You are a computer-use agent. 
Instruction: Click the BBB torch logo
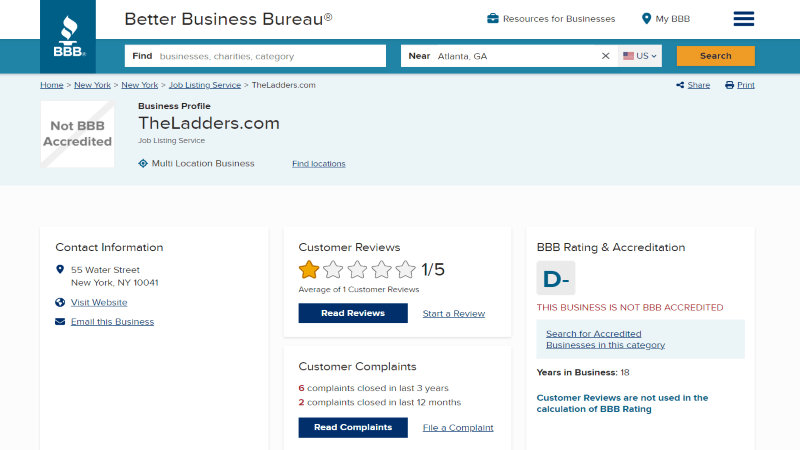pyautogui.click(x=68, y=36)
